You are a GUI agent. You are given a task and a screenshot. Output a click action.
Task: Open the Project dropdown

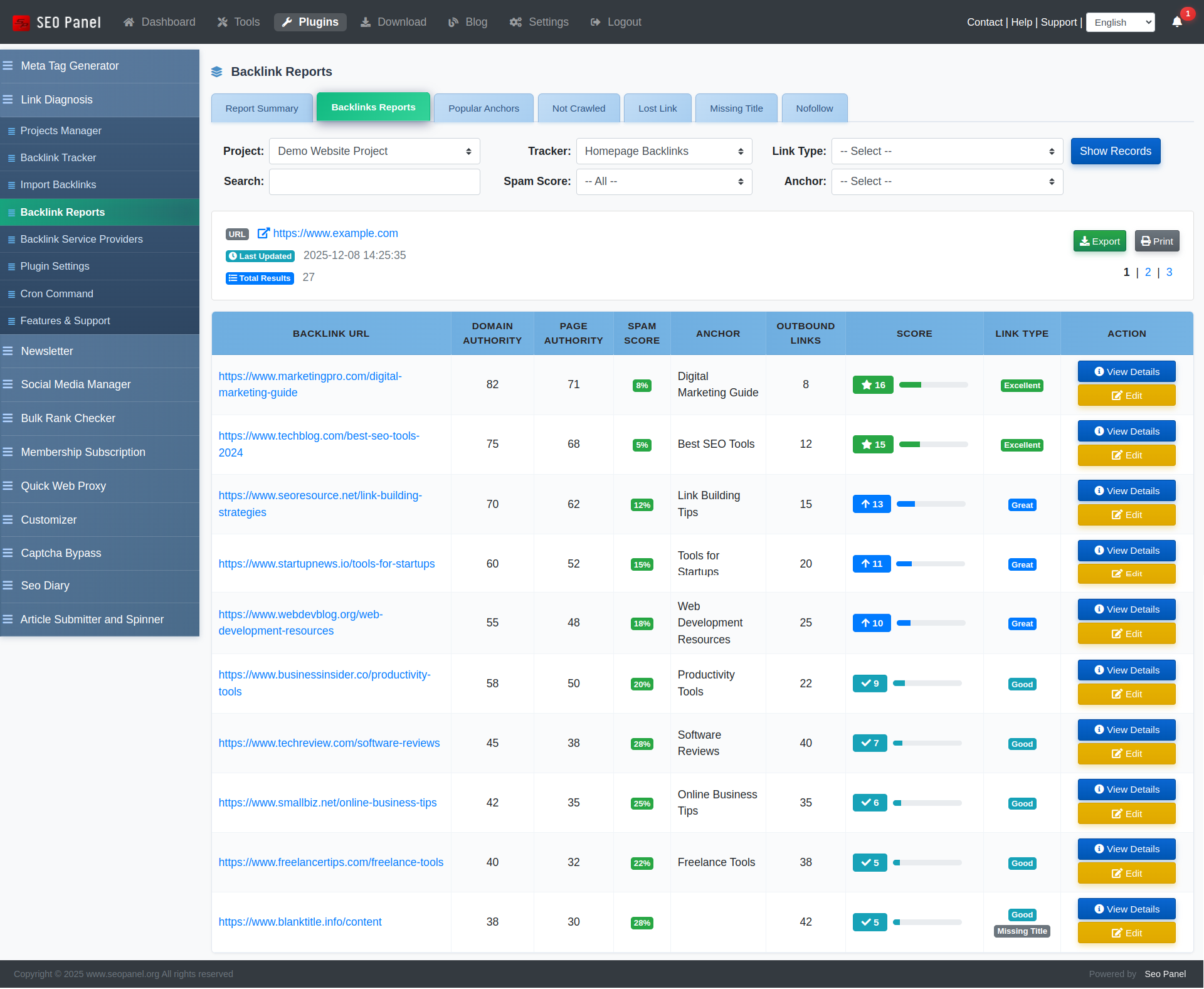pyautogui.click(x=374, y=151)
